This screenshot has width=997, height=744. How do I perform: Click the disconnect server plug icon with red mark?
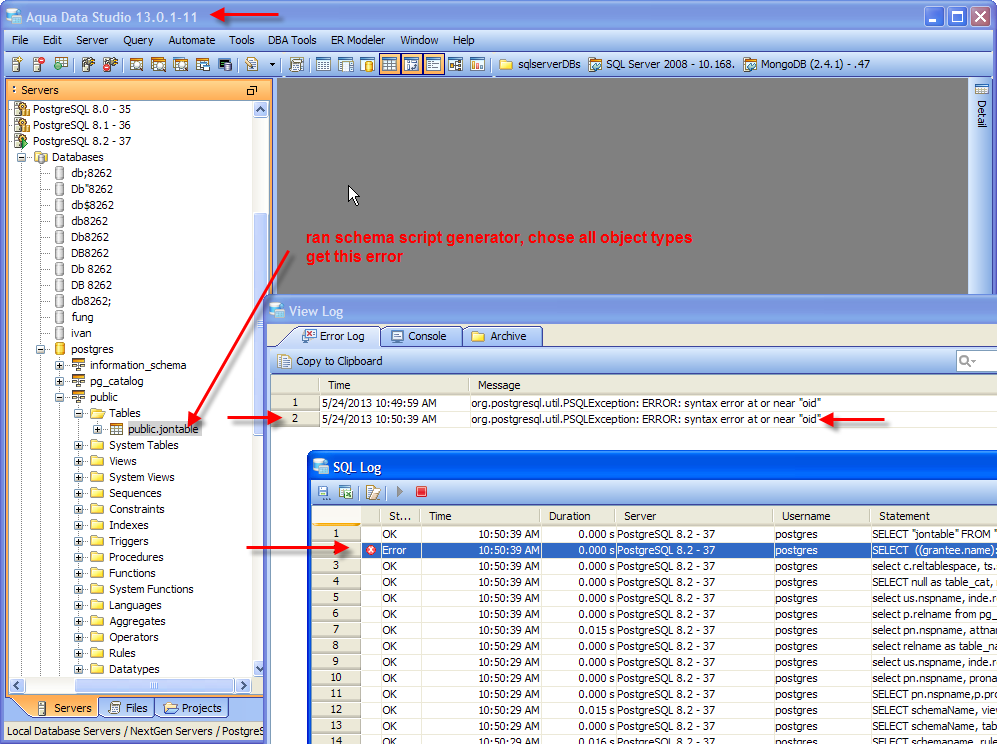111,64
